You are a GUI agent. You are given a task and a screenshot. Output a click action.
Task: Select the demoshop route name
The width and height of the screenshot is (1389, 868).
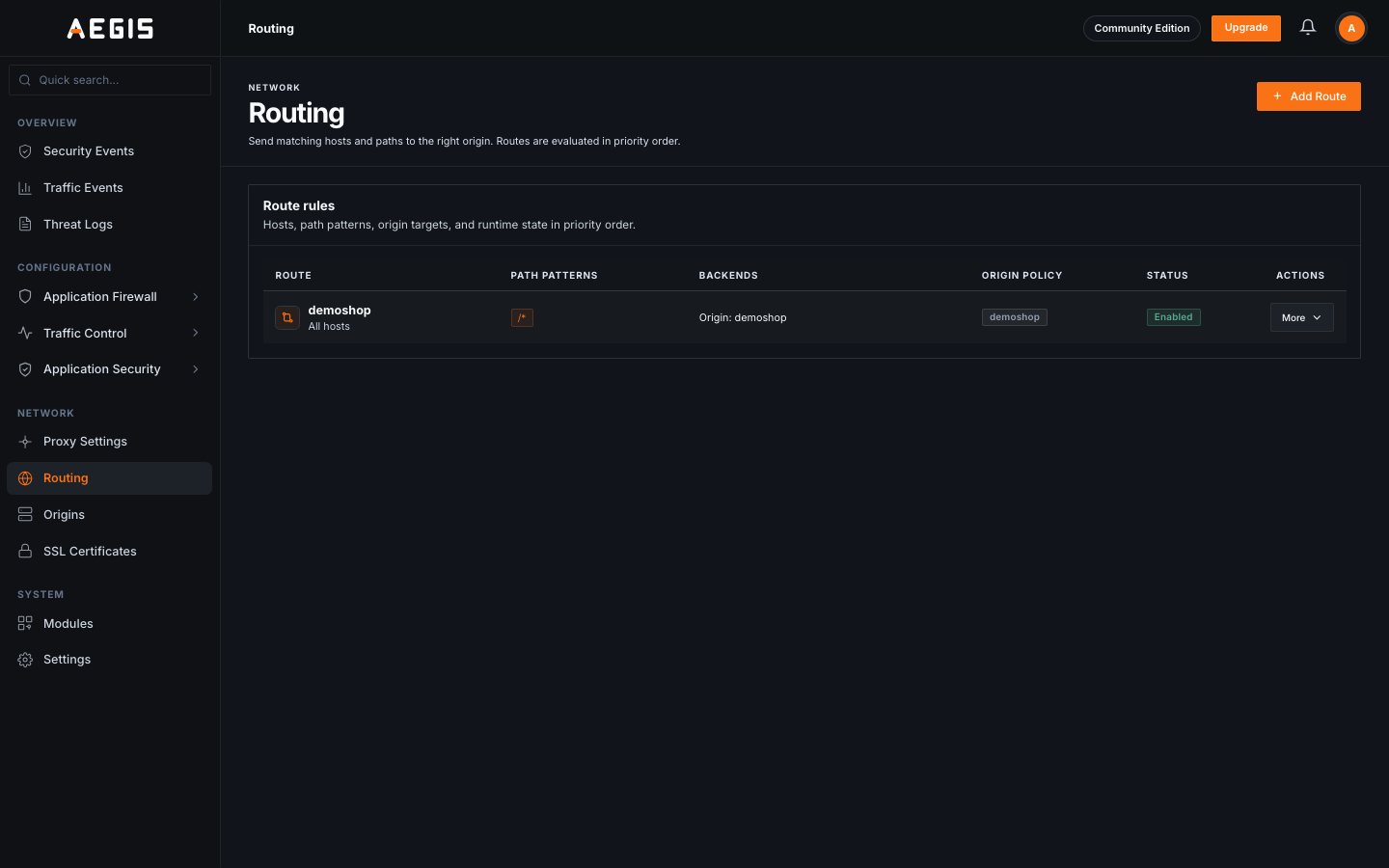click(x=340, y=311)
